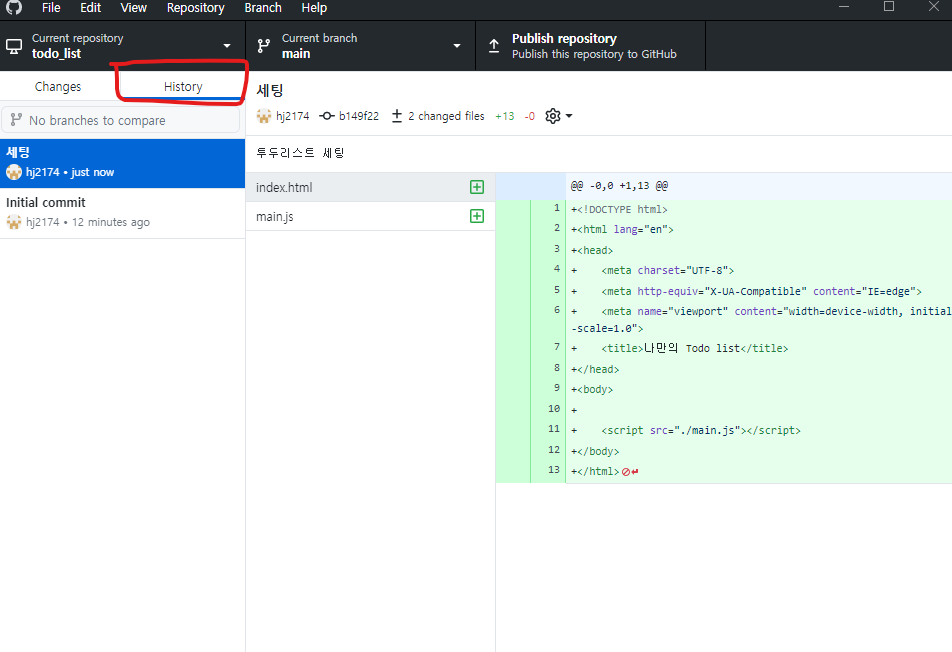Click branch icon in compare field
The height and width of the screenshot is (652, 952).
point(16,120)
